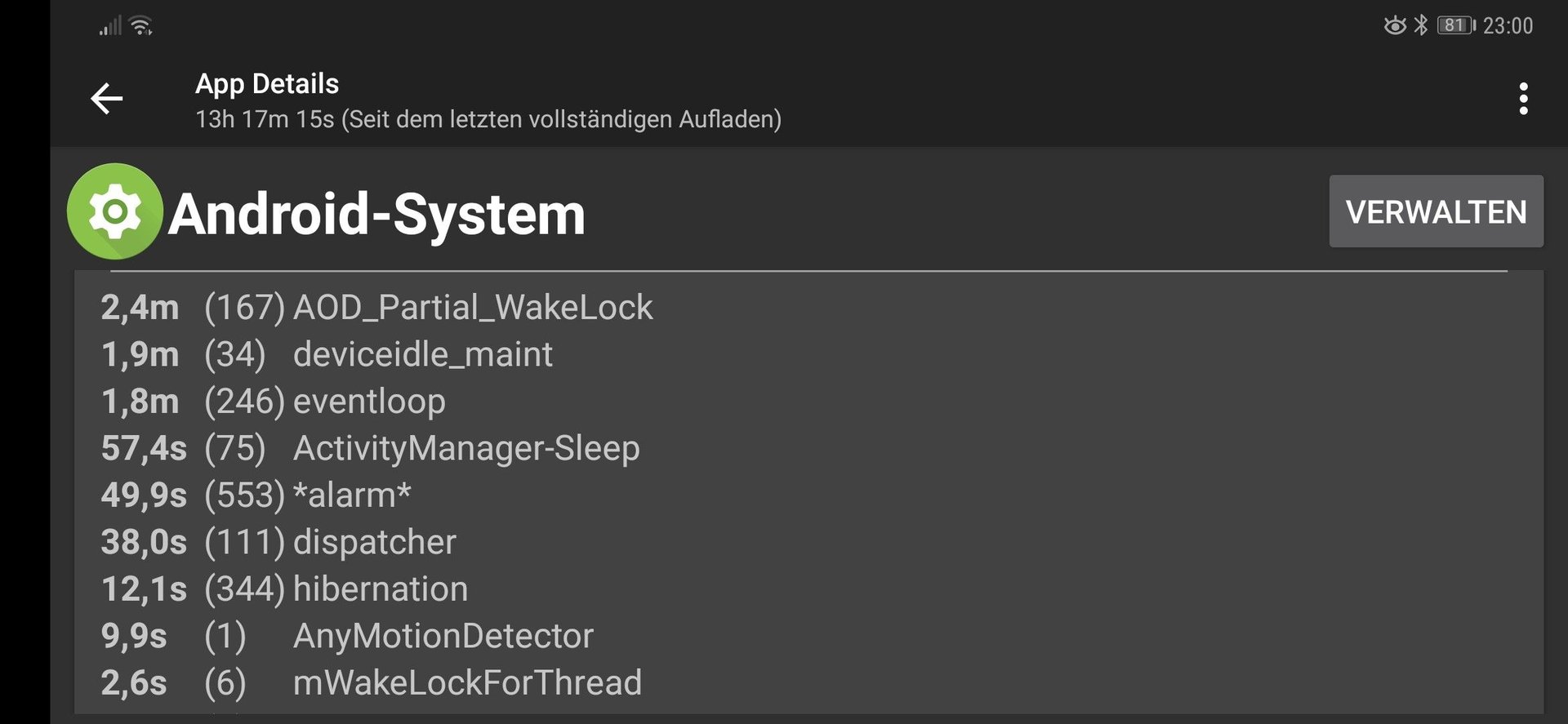The height and width of the screenshot is (724, 1568).
Task: Tap the cellular signal bars icon
Action: click(110, 26)
